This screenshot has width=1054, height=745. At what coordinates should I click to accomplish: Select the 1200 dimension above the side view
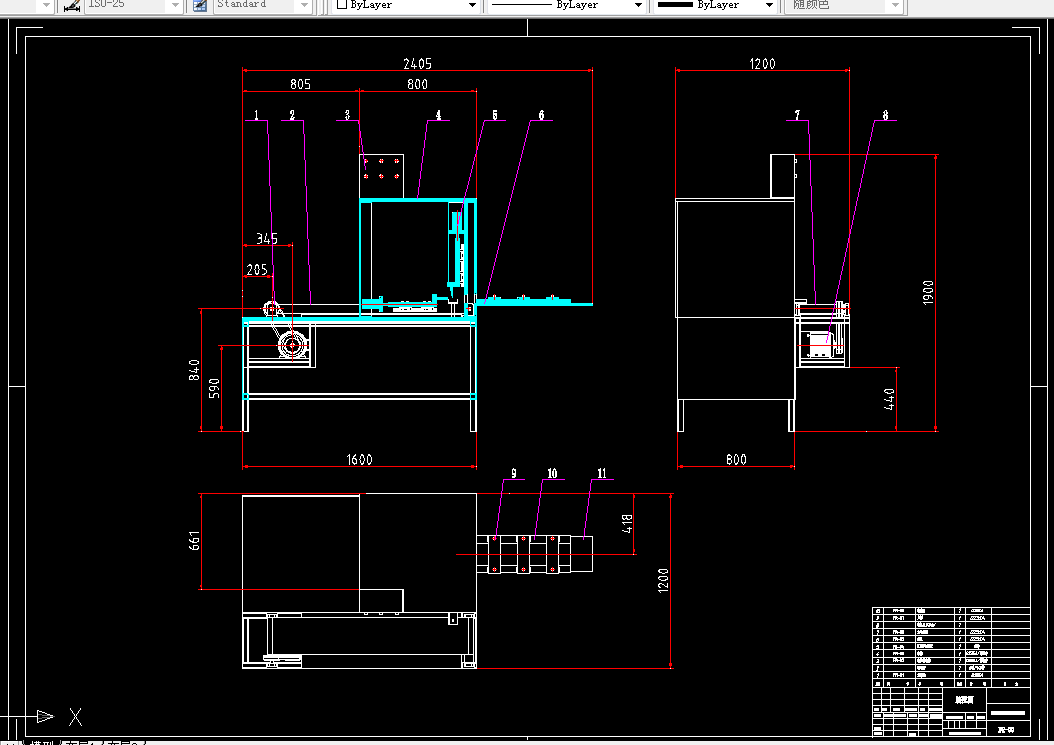click(x=762, y=64)
